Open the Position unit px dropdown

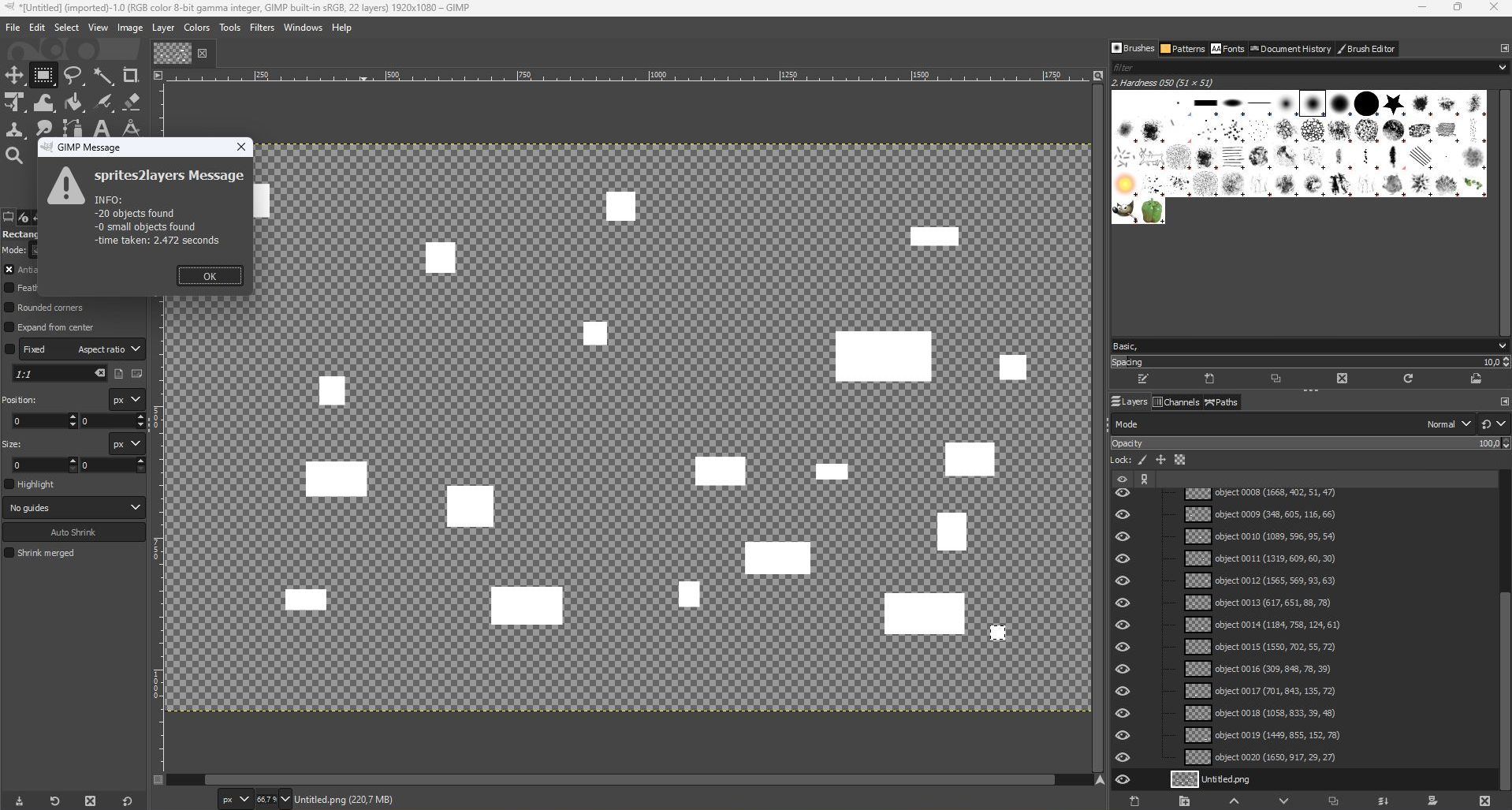click(127, 400)
